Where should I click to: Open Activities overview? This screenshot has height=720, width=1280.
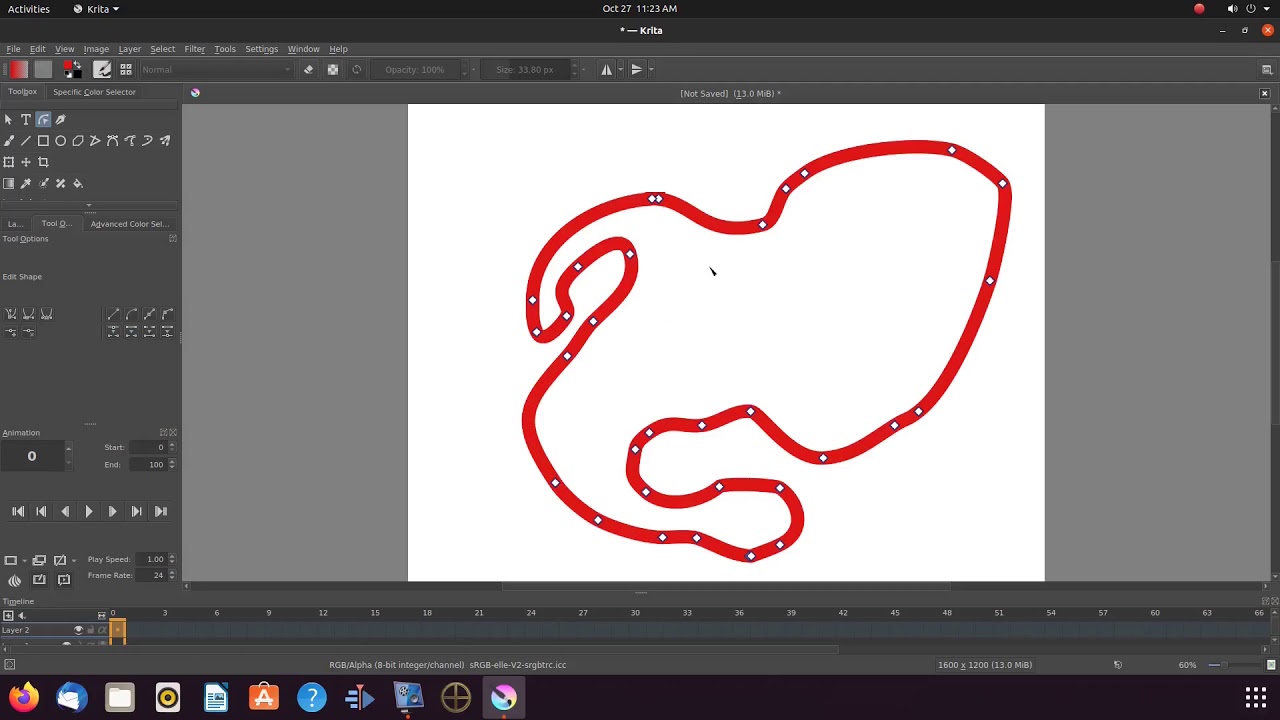point(28,8)
